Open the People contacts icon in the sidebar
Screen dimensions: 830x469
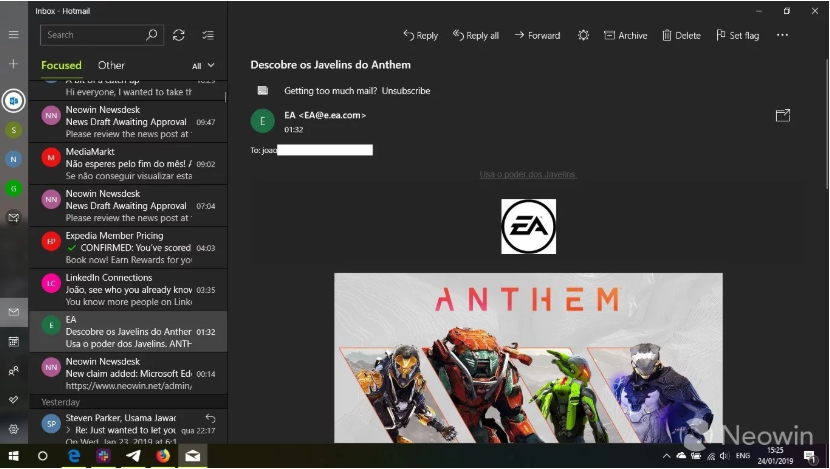point(14,370)
